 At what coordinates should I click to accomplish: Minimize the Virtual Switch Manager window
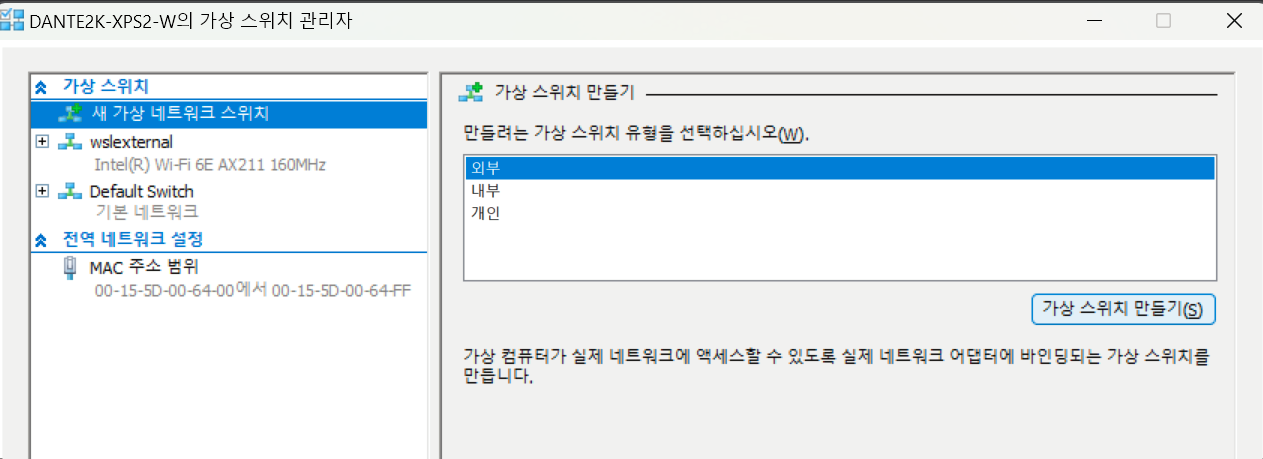pos(1093,20)
